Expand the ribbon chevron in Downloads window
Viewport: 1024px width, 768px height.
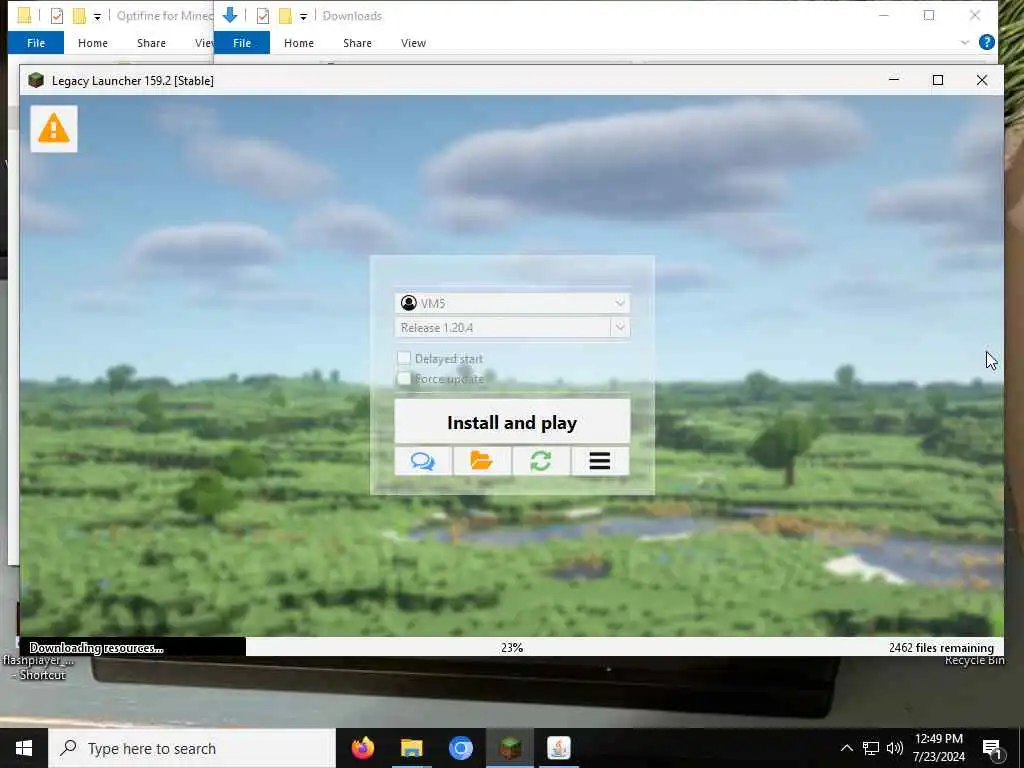(x=965, y=42)
